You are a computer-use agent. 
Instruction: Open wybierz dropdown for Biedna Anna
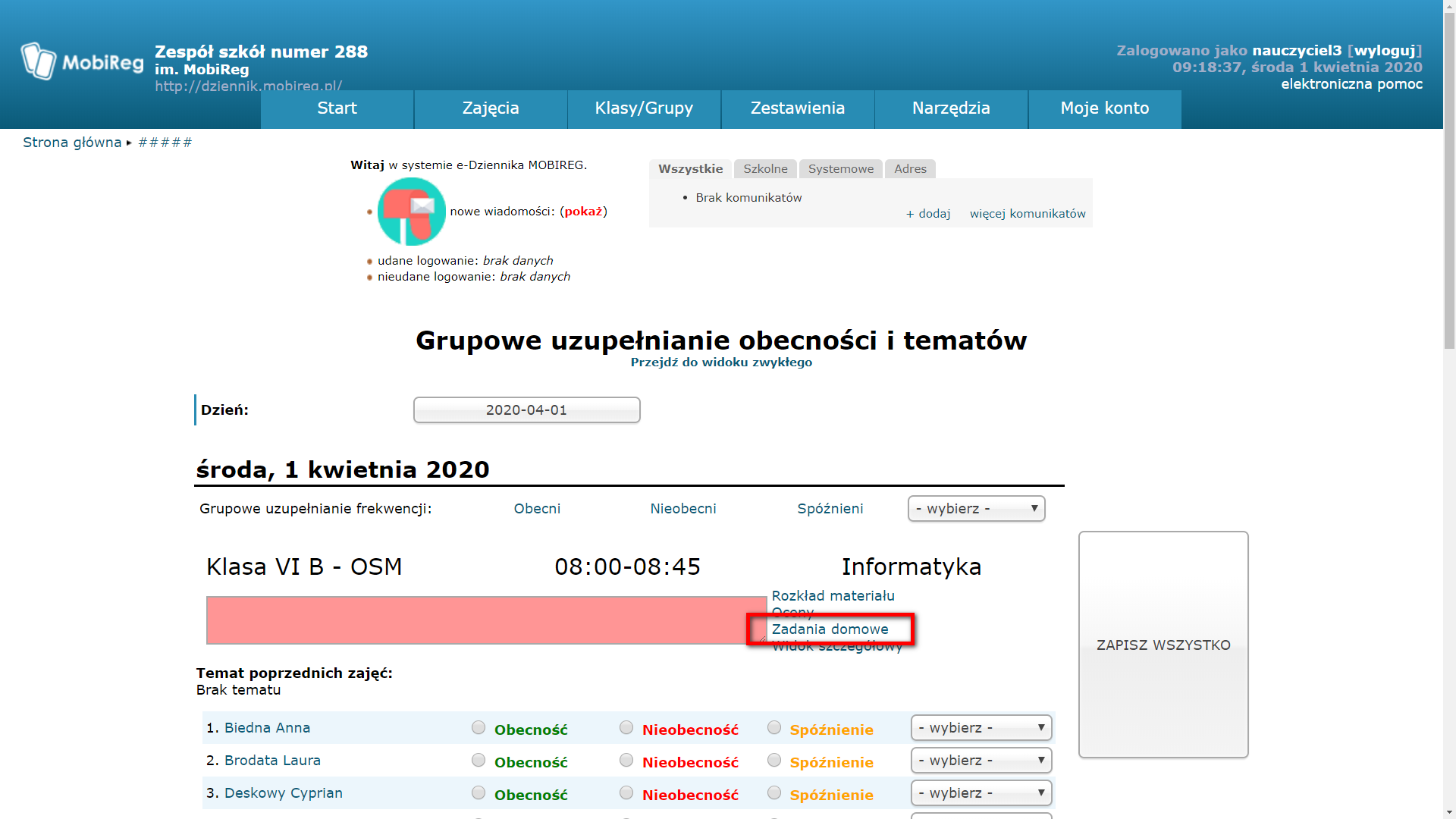coord(981,728)
